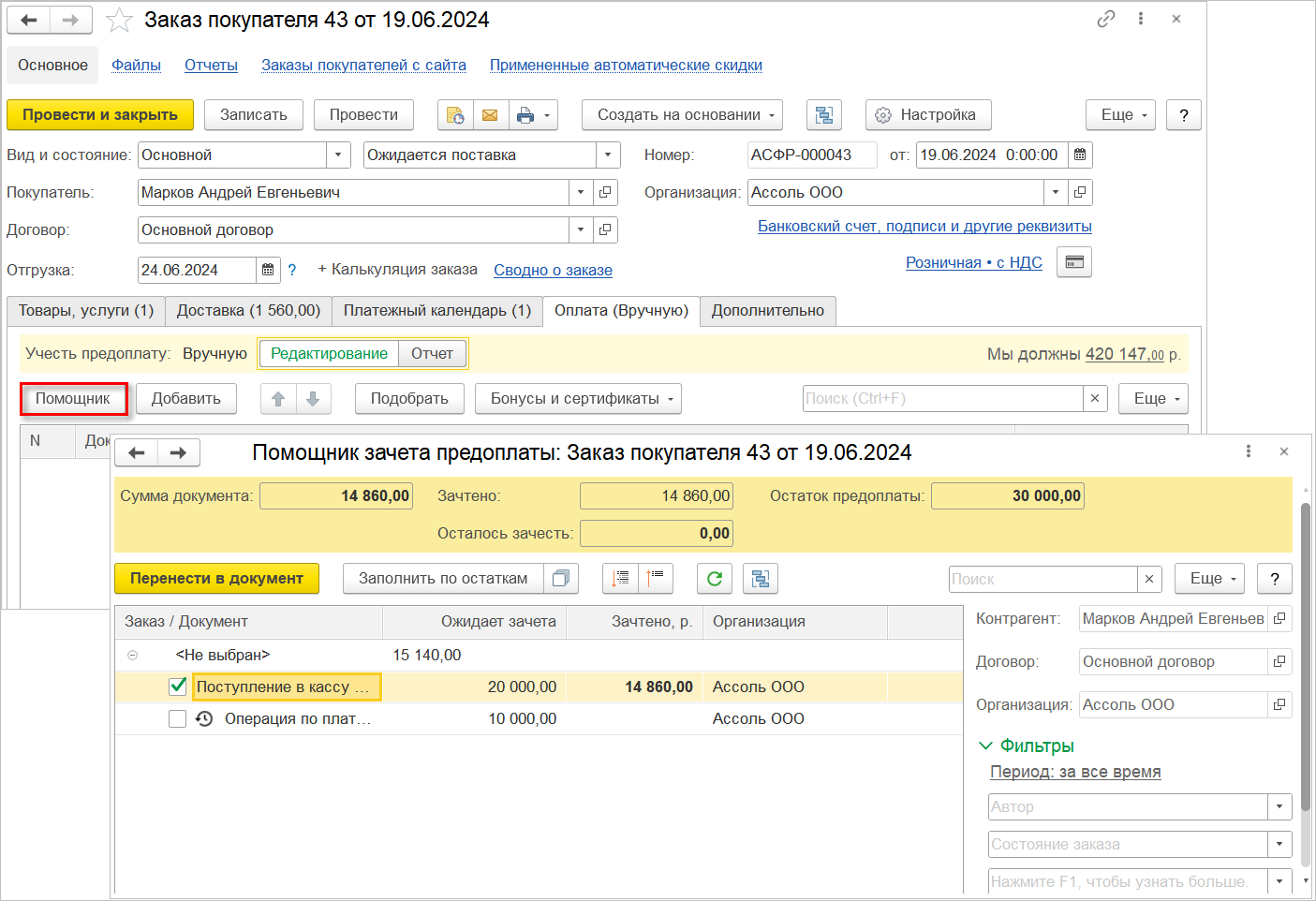Switch prepayment mode to Отчет
Screen dimensions: 1316x901
(x=432, y=354)
